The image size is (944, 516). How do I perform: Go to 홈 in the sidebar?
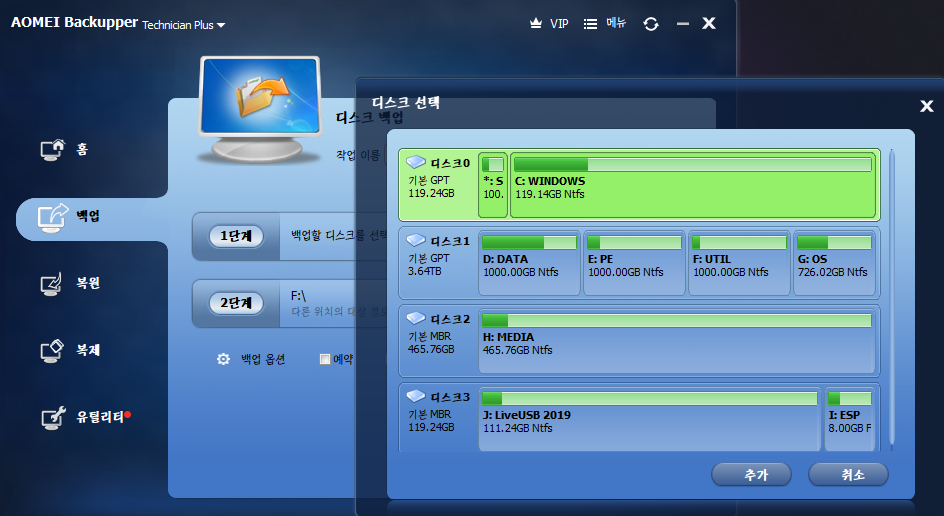[64, 149]
